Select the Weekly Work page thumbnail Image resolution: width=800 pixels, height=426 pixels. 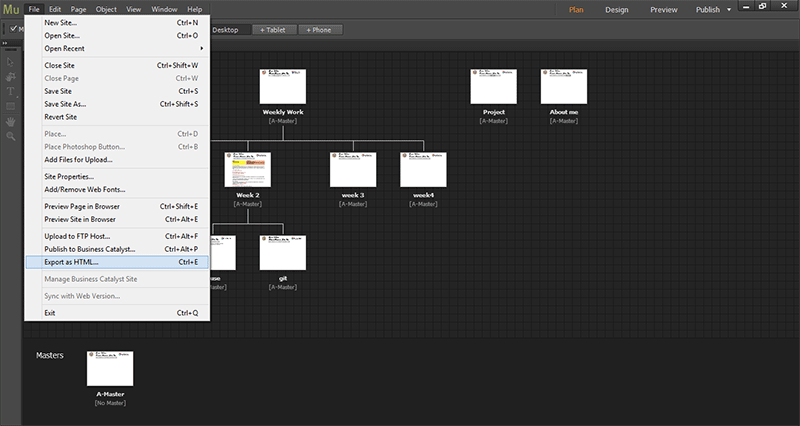click(x=283, y=87)
